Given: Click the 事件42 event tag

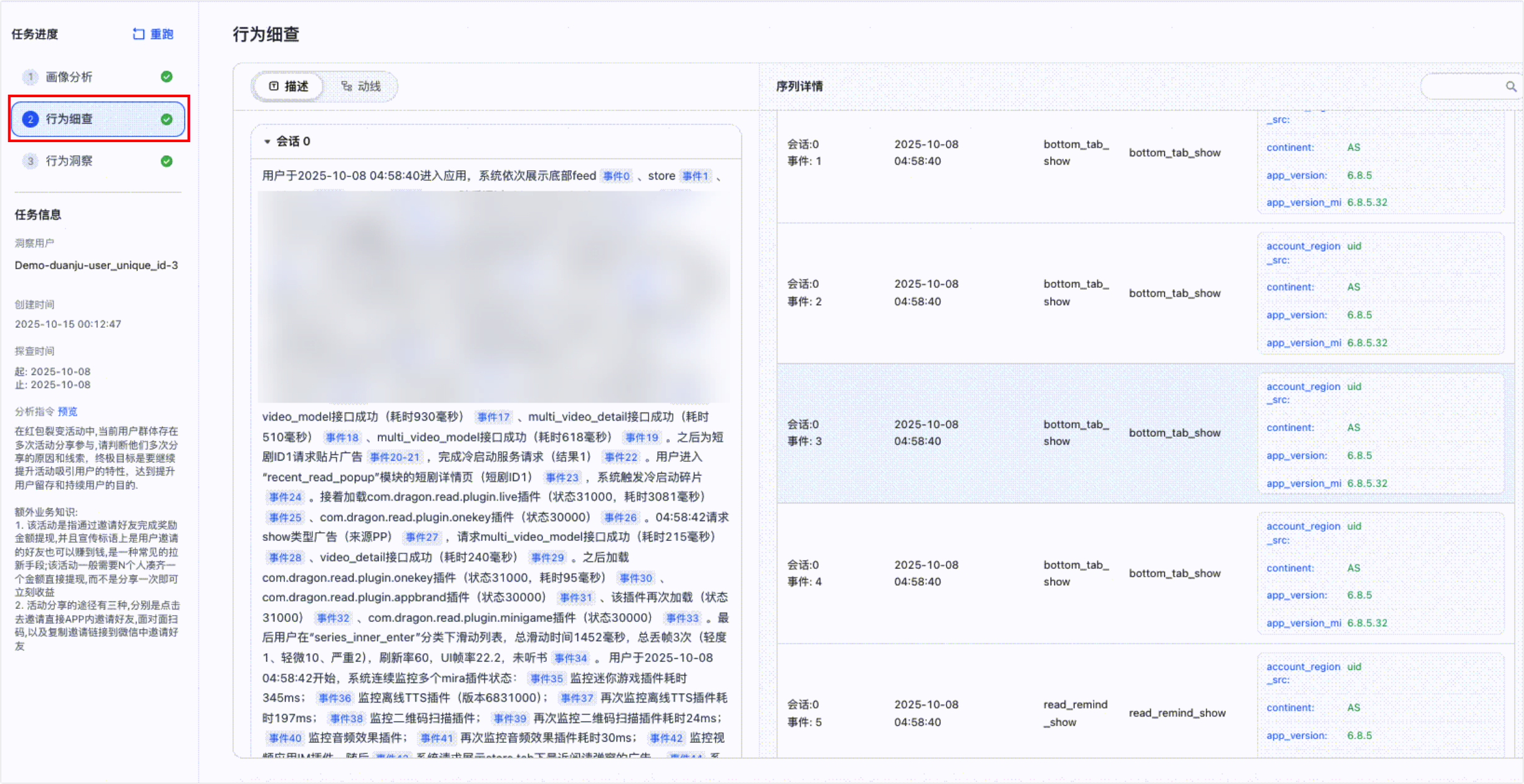Looking at the screenshot, I should click(x=666, y=739).
